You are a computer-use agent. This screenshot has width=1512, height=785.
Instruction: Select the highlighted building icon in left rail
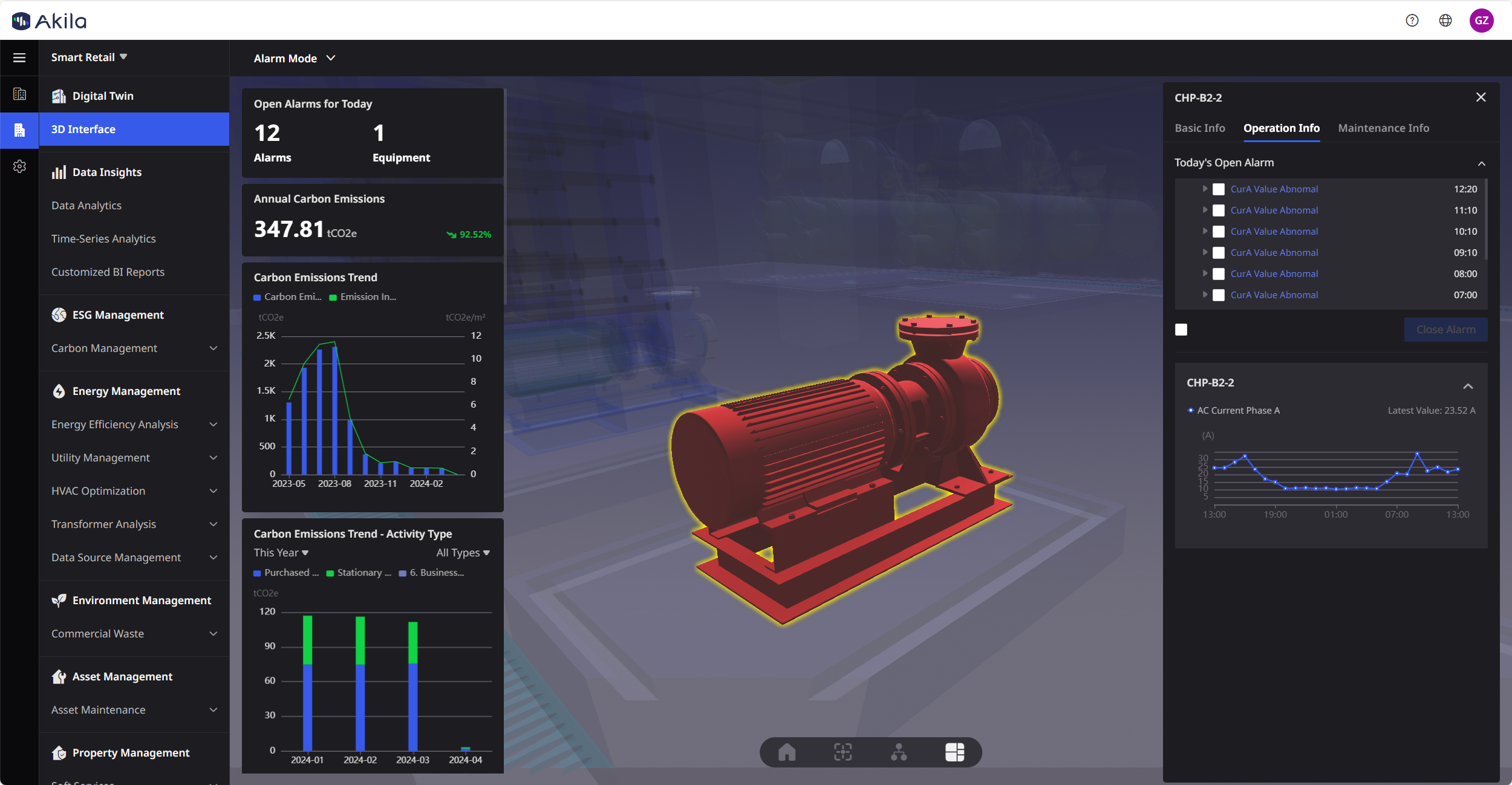click(x=19, y=129)
